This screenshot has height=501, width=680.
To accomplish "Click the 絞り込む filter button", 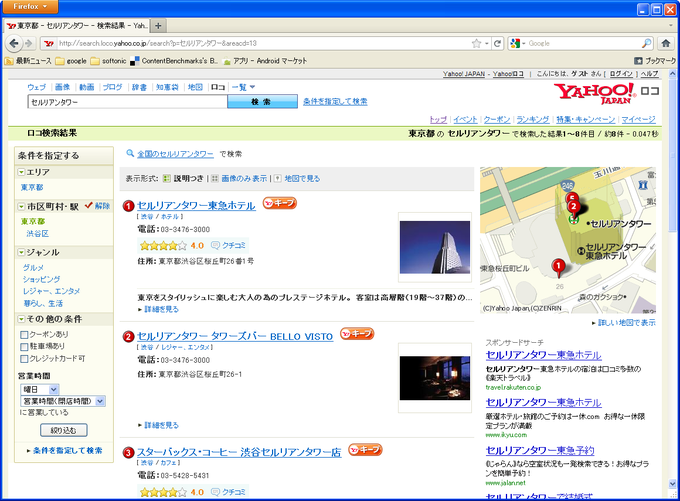I will 64,430.
